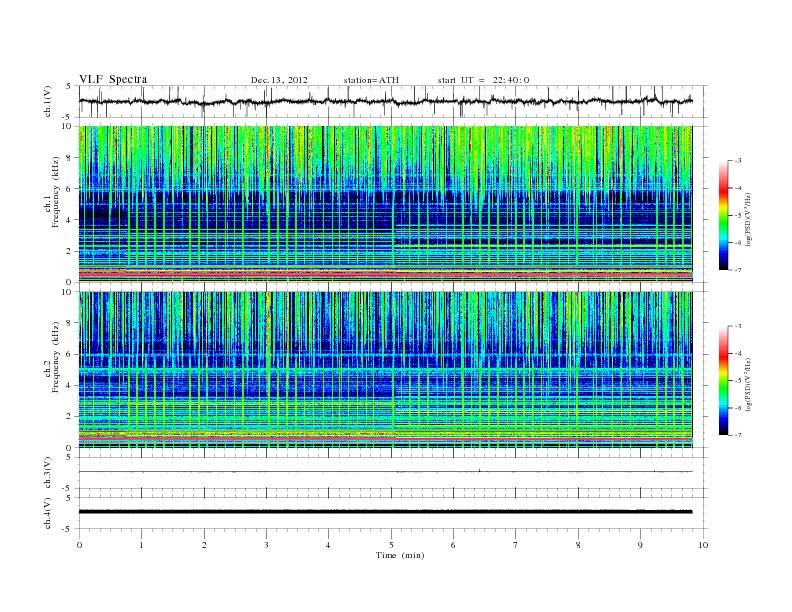Image resolution: width=792 pixels, height=612 pixels.
Task: Click the '-3' tick on ch.1 color bar
Action: click(x=737, y=161)
